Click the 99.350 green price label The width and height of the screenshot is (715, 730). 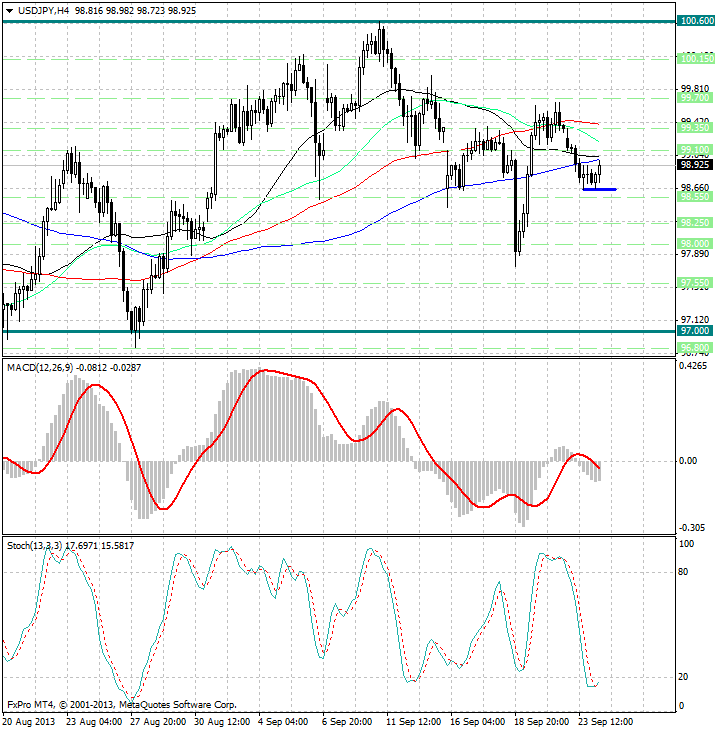pos(694,128)
